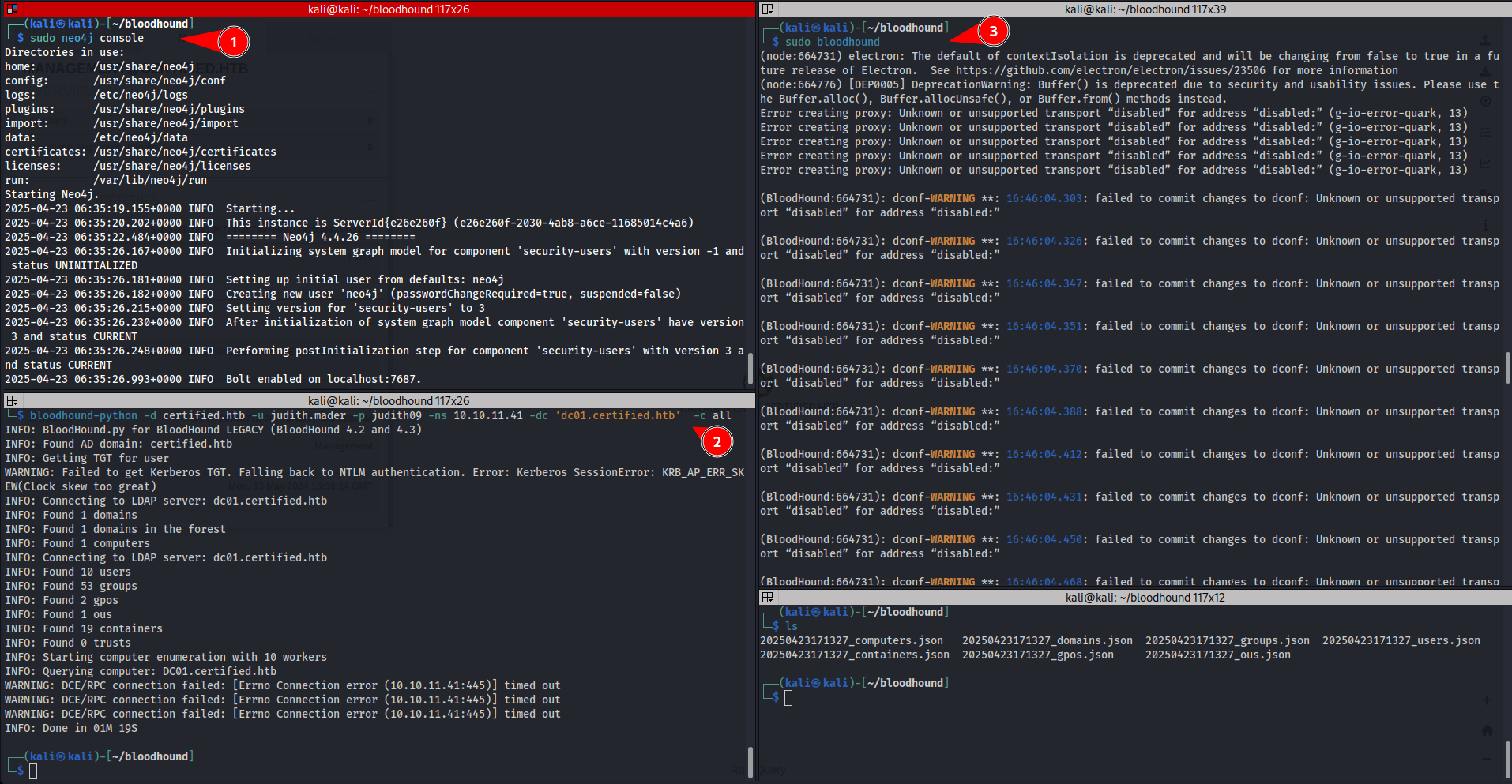Click the 'ls' command in the lower right pane
Screen dimensions: 1512x784
tap(792, 626)
